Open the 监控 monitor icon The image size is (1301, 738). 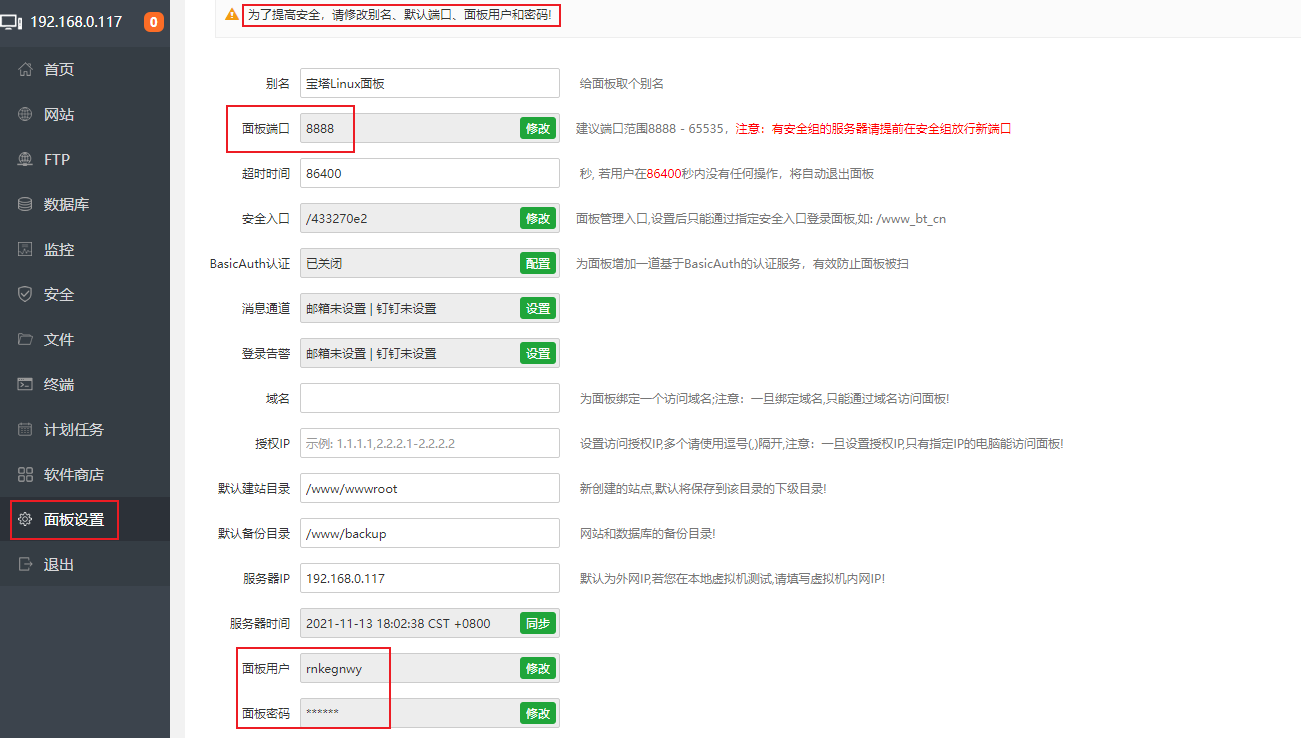coord(26,250)
